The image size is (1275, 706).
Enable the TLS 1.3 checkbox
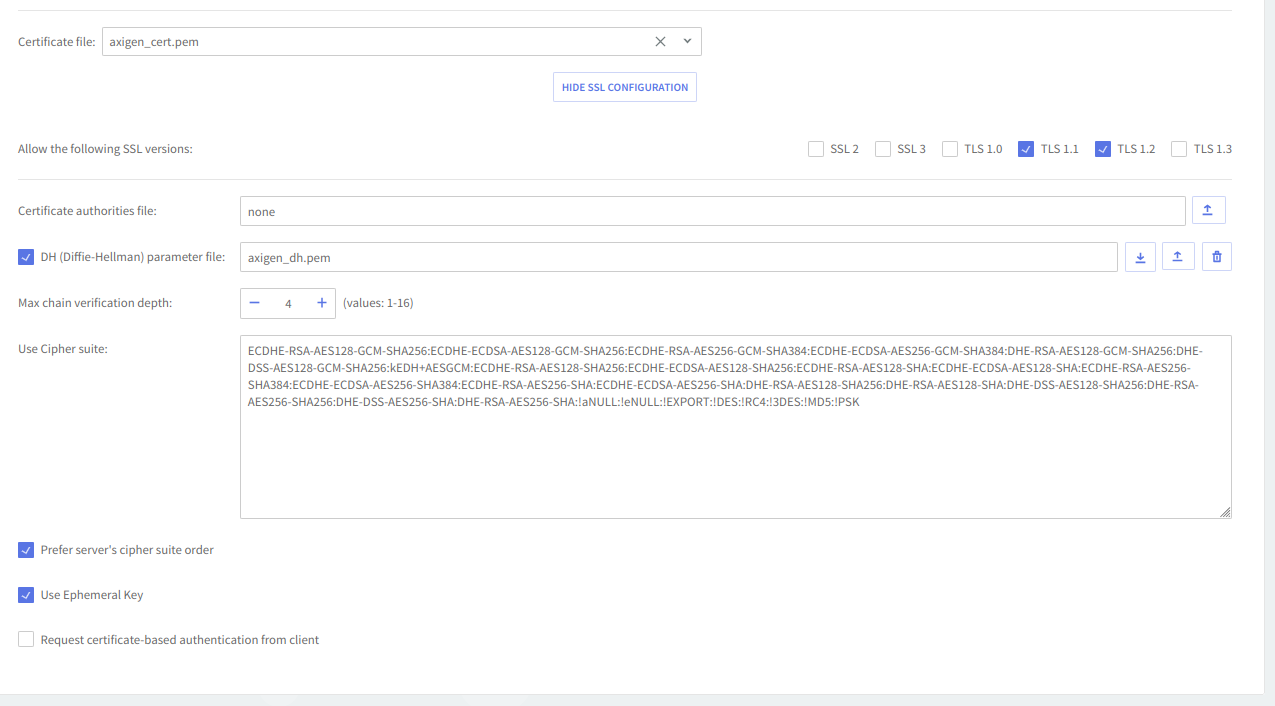pyautogui.click(x=1179, y=149)
